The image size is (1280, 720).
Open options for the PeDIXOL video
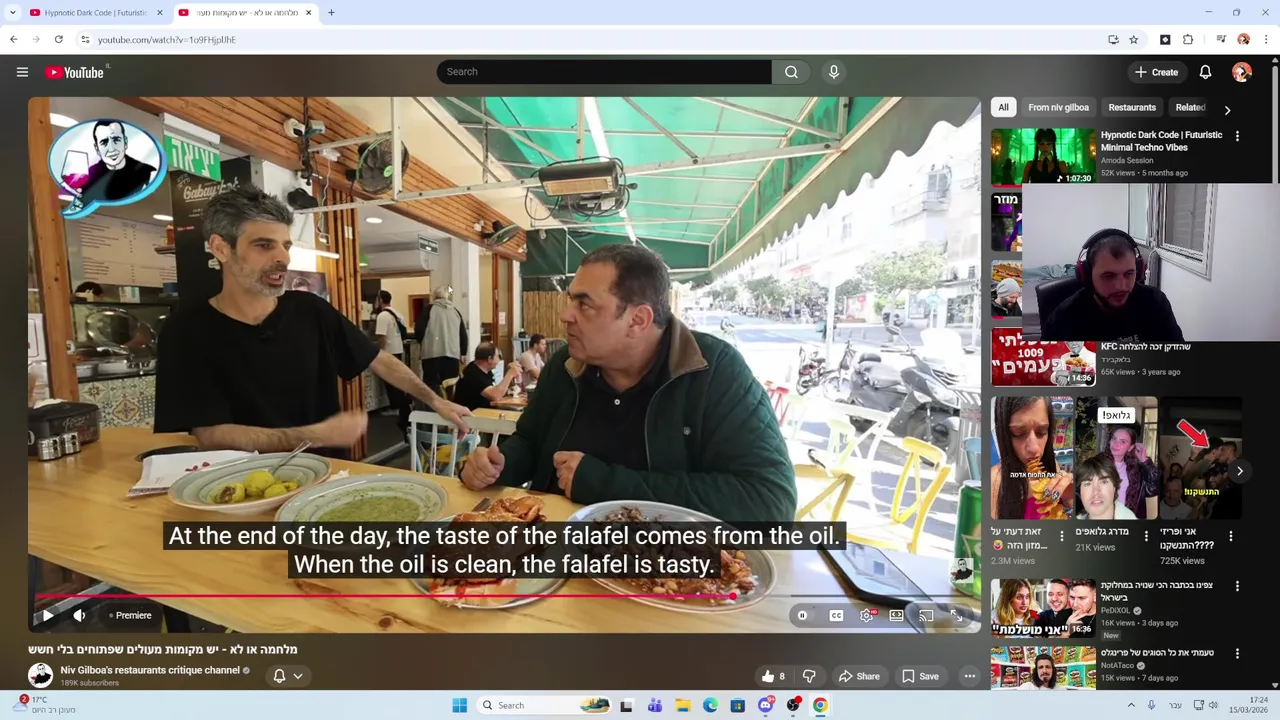pos(1237,586)
